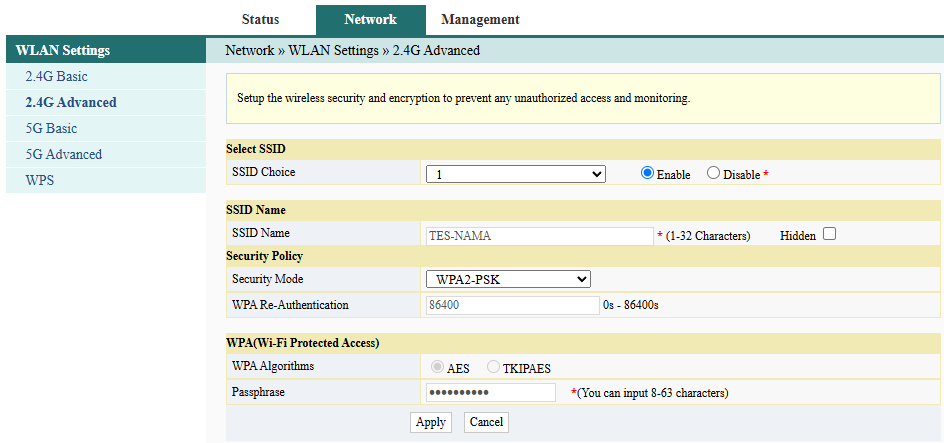
Task: Expand the SSID Choice dropdown
Action: 515,174
